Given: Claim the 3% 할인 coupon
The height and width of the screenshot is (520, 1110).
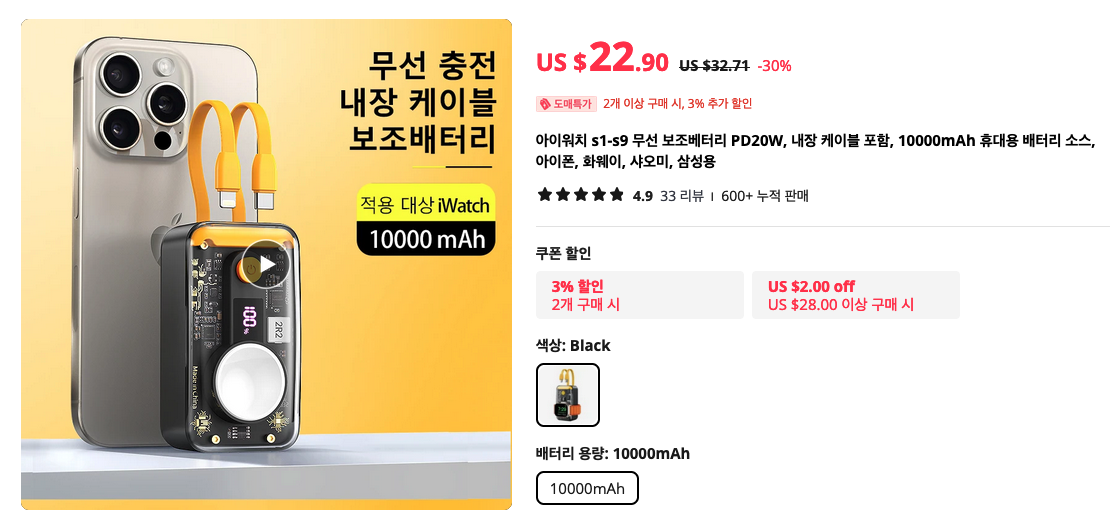Looking at the screenshot, I should tap(639, 295).
